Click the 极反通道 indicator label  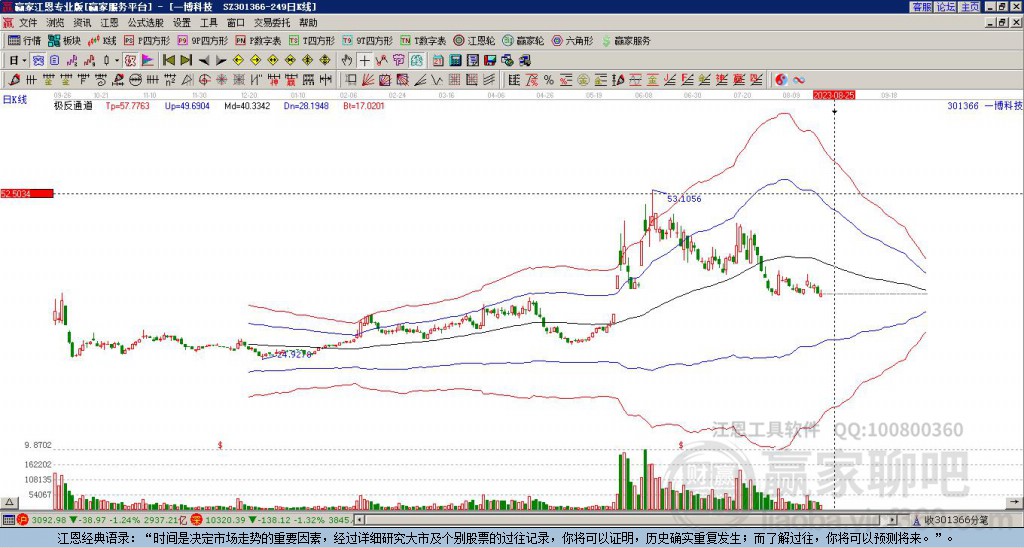(73, 105)
